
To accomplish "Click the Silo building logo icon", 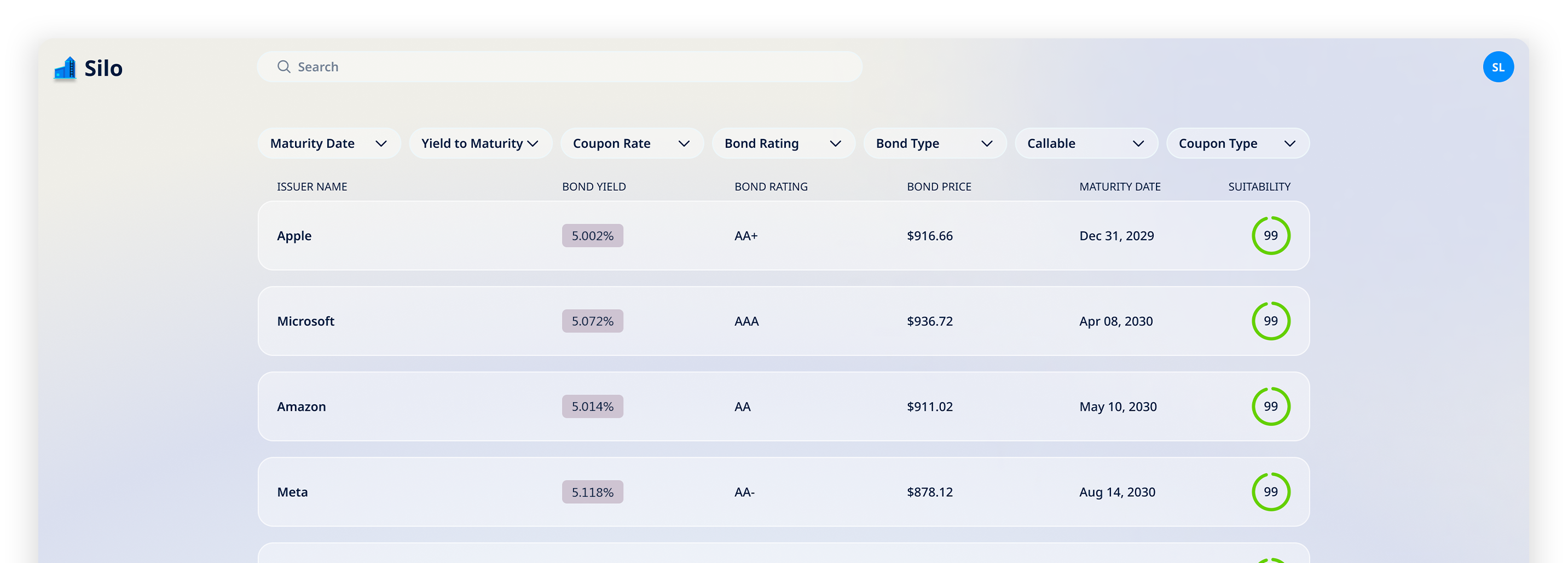I will [65, 68].
